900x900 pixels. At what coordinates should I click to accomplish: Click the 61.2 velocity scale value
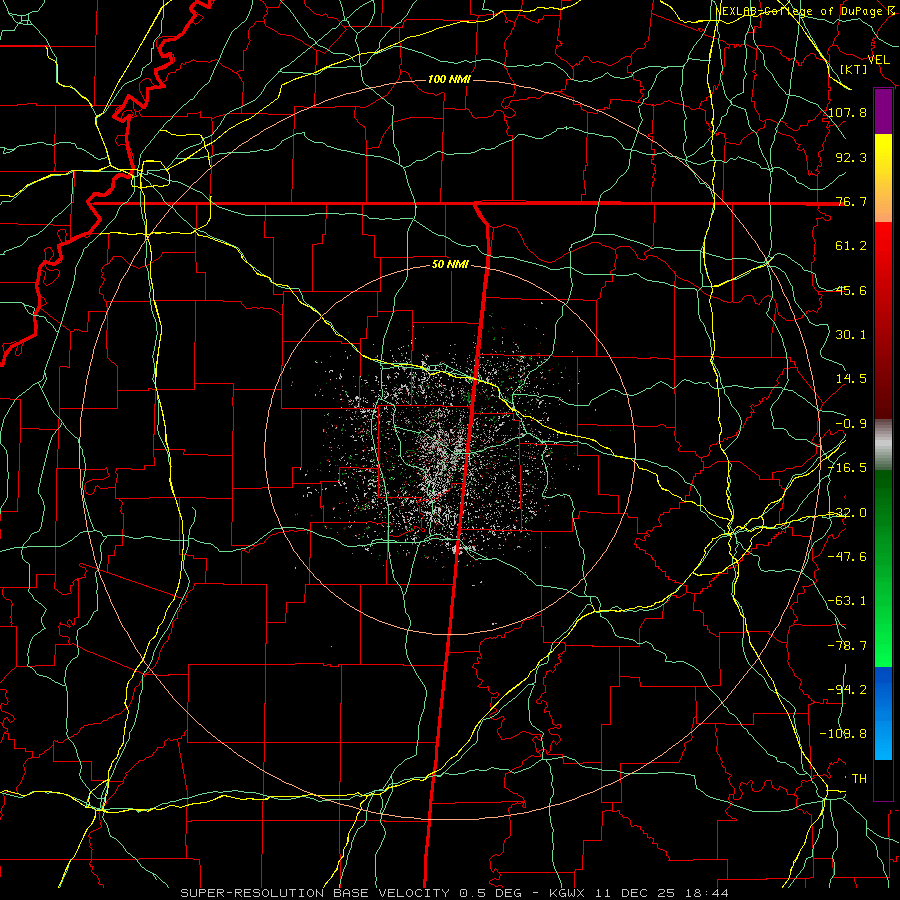[x=851, y=246]
